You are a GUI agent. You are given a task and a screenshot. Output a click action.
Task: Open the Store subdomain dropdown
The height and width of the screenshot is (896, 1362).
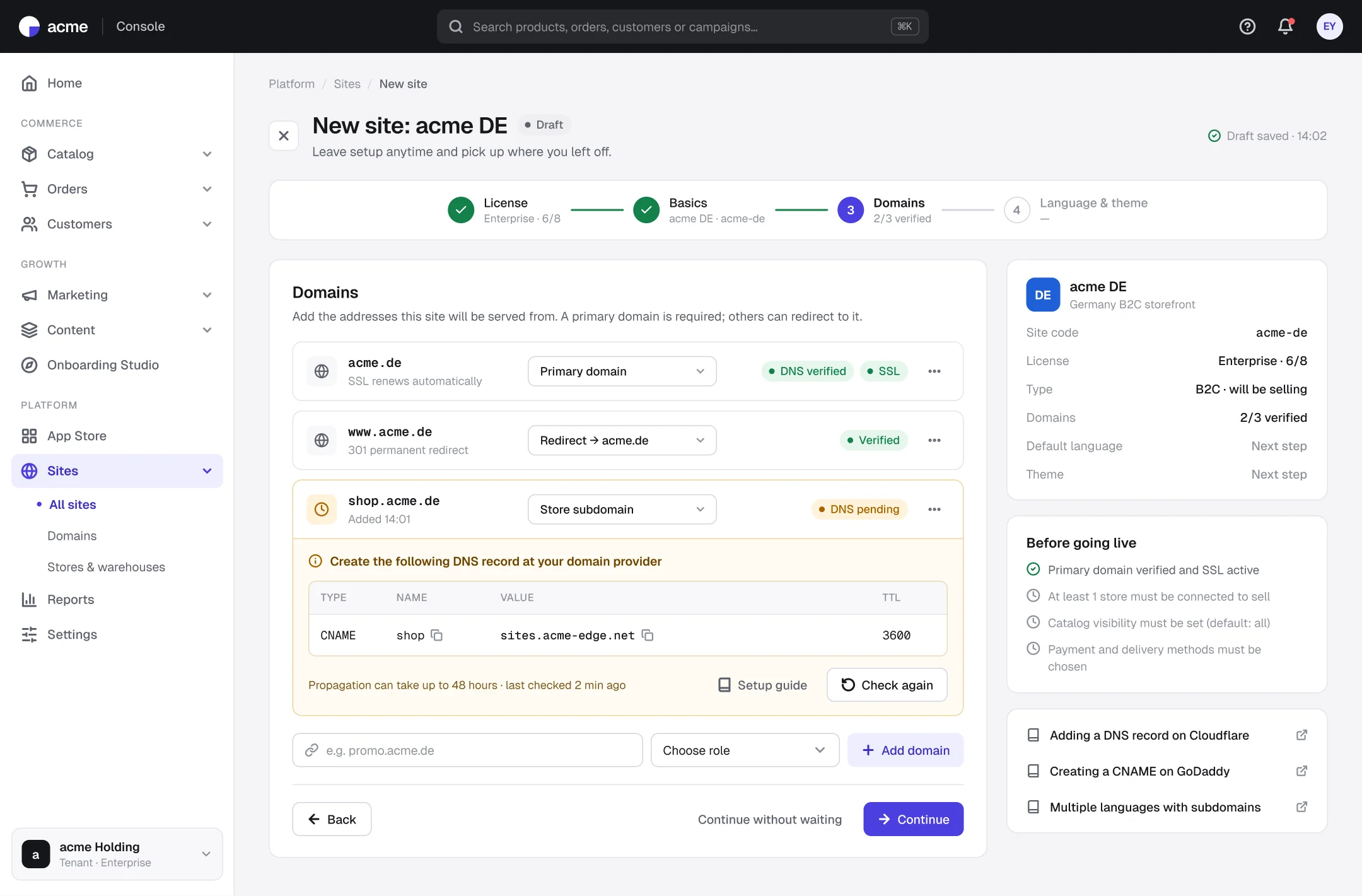pos(622,509)
